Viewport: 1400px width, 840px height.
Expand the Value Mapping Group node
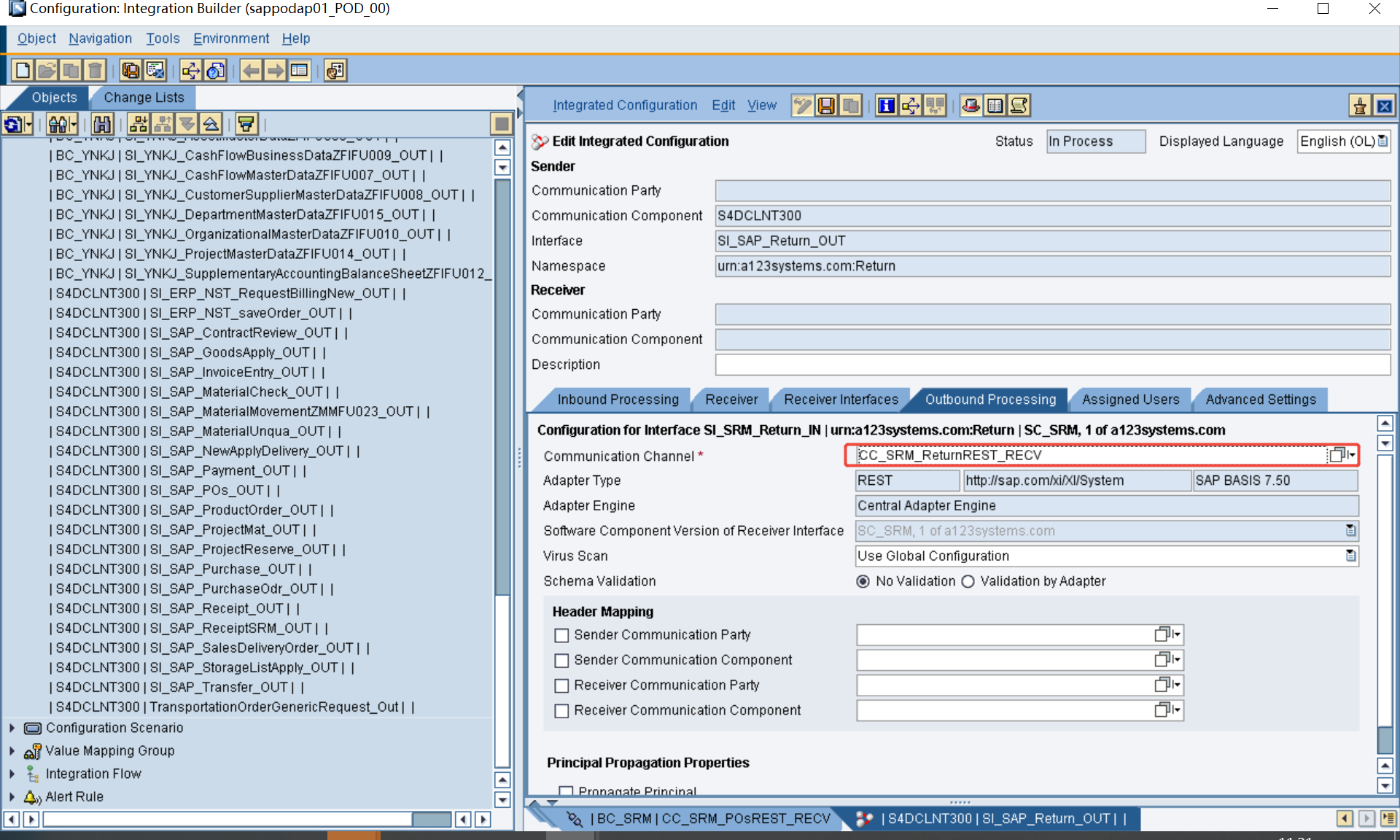click(x=12, y=750)
